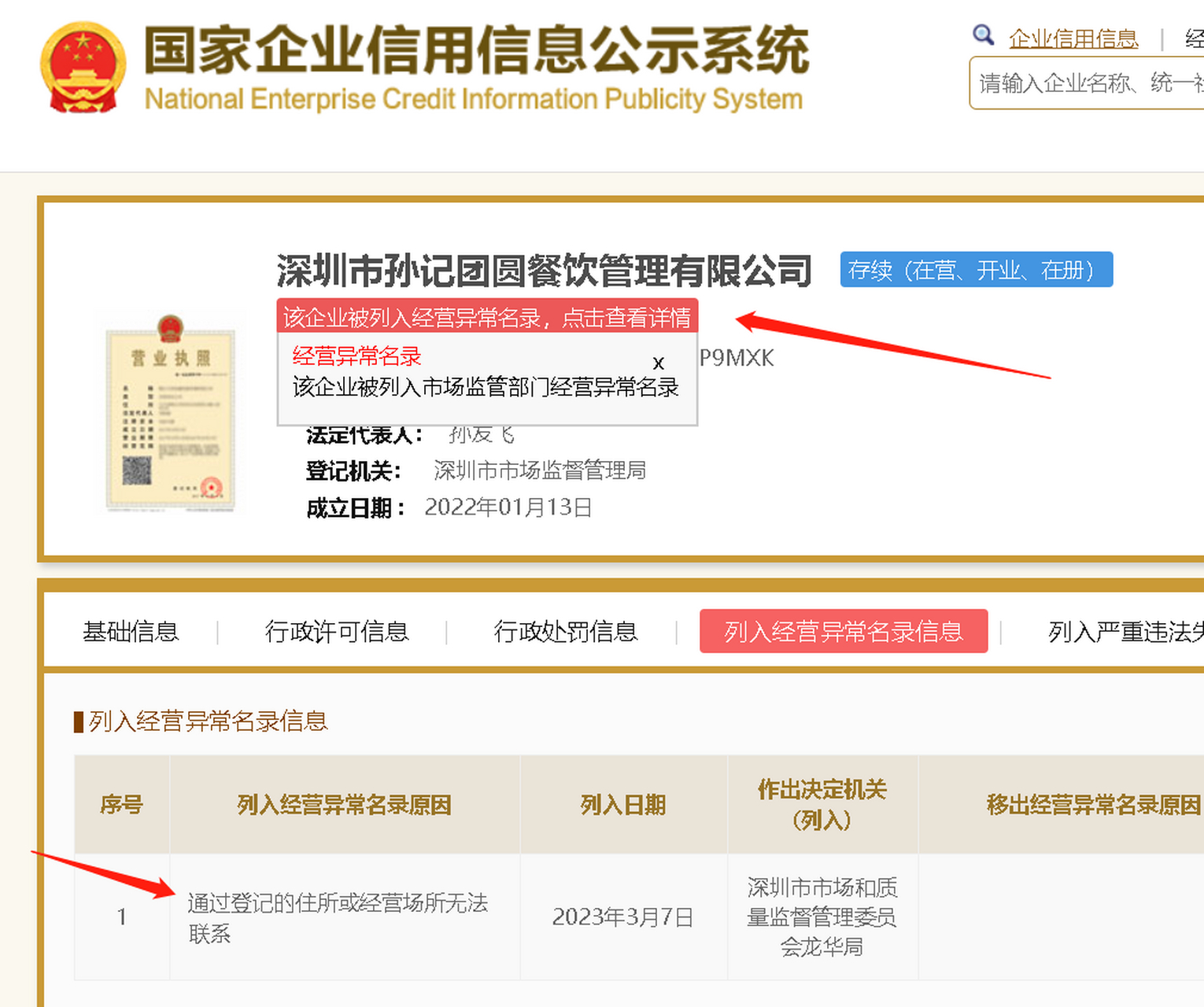Click the National Enterprise Credit Information Publicity System subtitle
Screen dimensions: 1204x1007
[474, 99]
